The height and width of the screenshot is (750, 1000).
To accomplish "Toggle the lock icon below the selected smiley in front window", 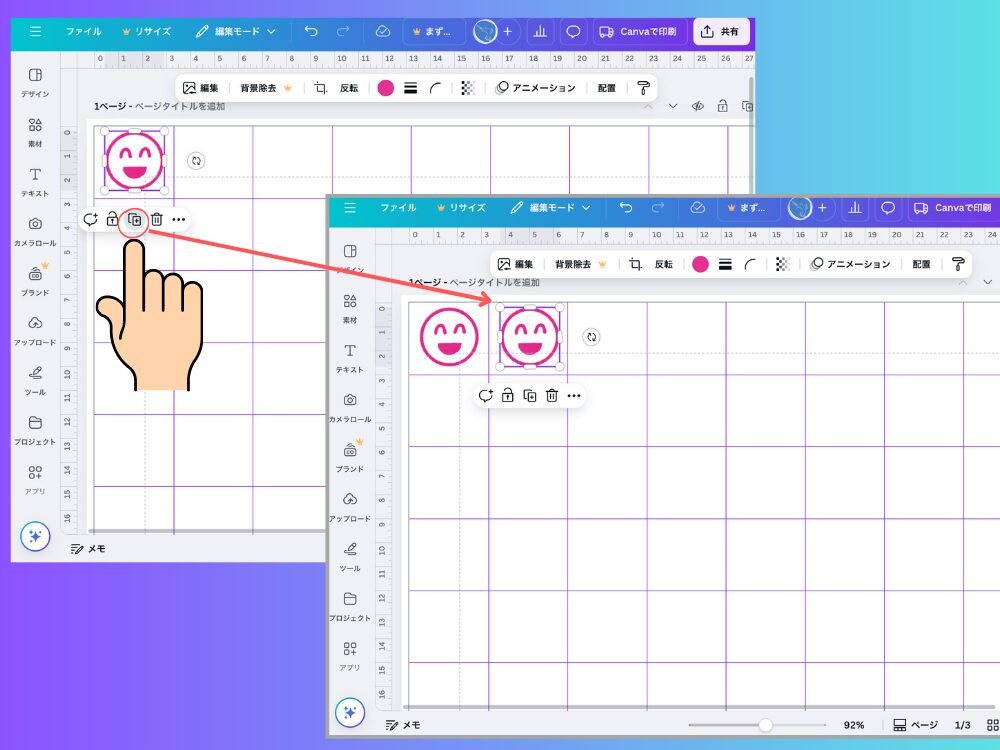I will 507,396.
